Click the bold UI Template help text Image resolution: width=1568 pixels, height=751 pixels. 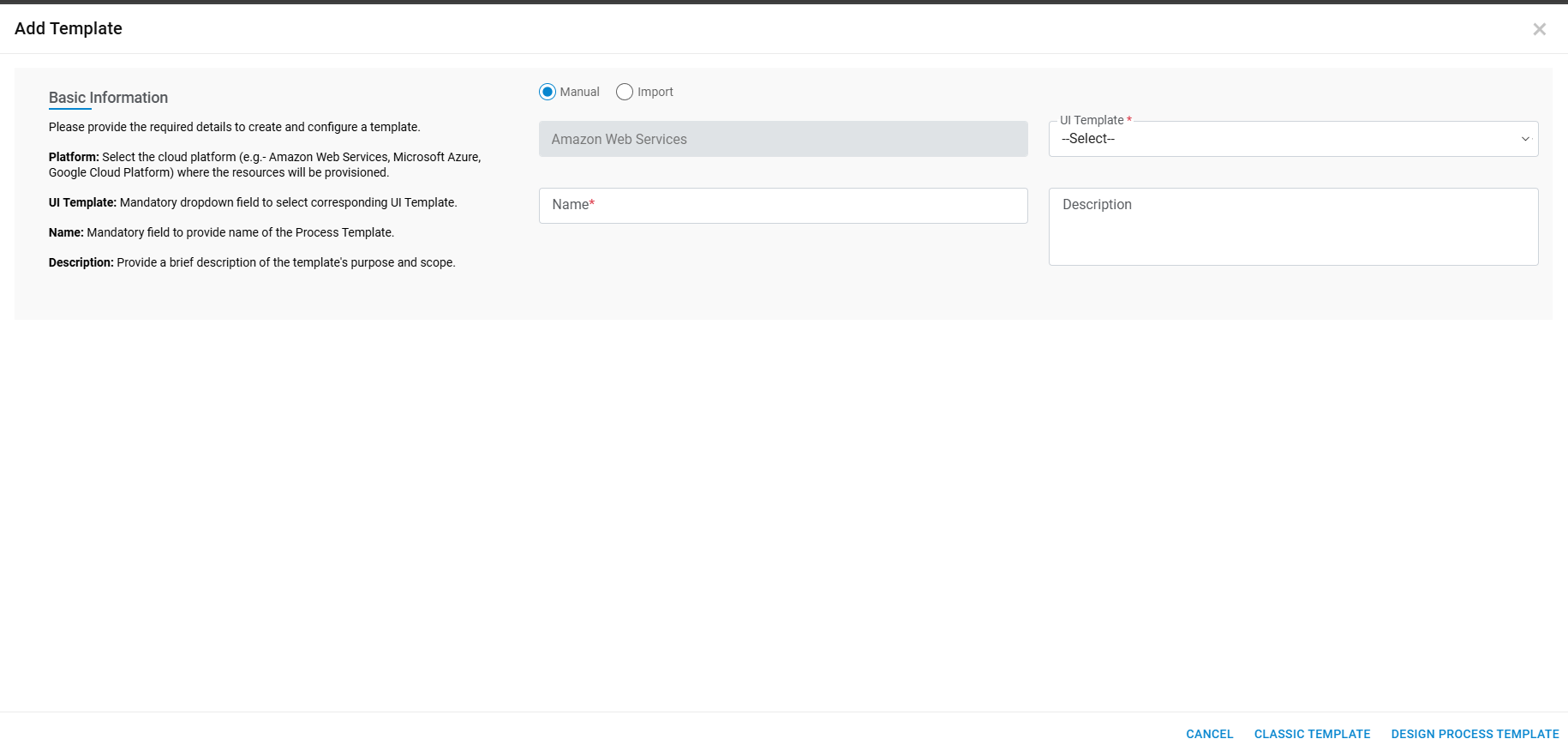(x=82, y=202)
